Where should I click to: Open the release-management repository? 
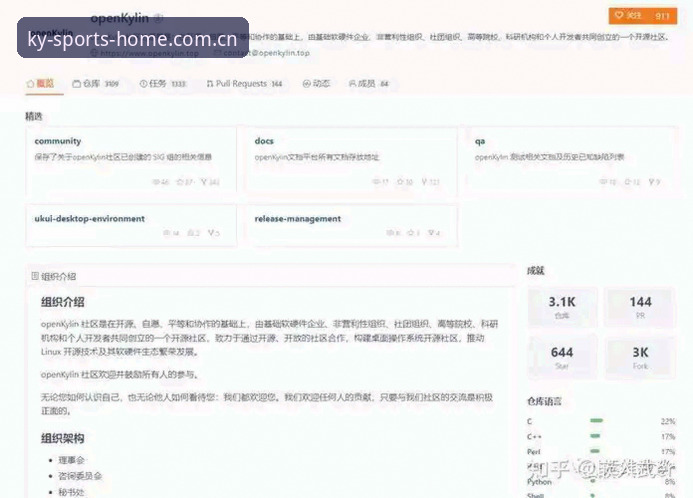pyautogui.click(x=298, y=219)
